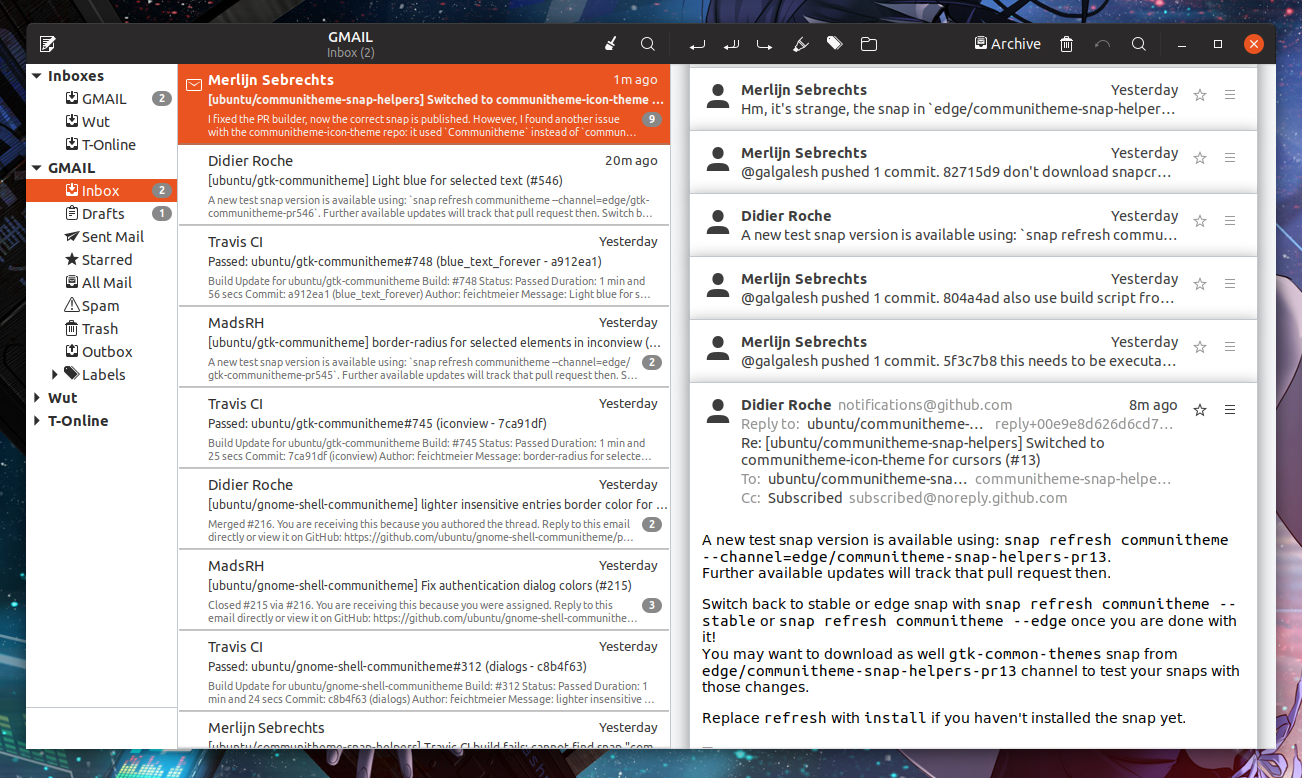Open T-Online inbox under Inboxes
This screenshot has width=1302, height=778.
(x=101, y=145)
